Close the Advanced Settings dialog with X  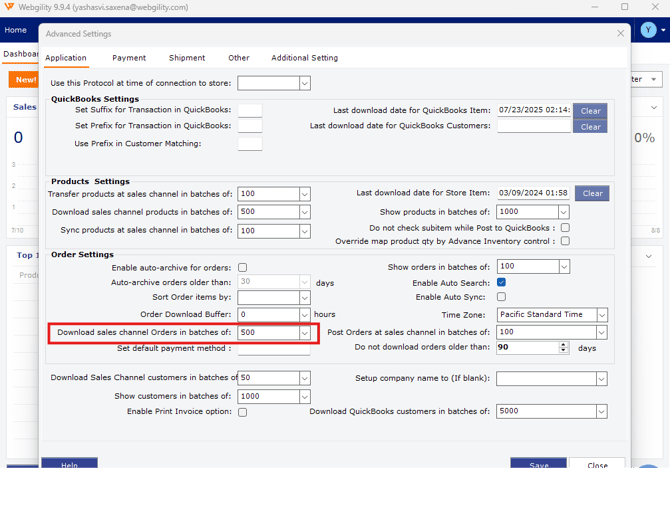[620, 33]
